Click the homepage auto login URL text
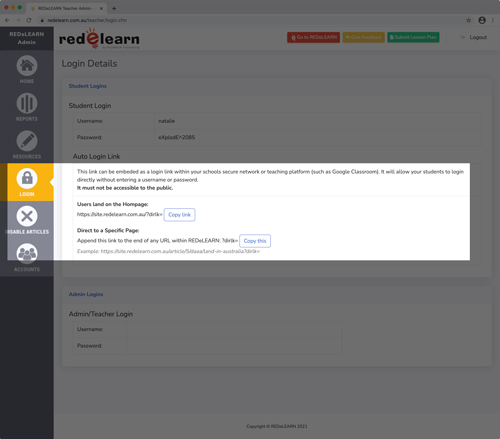The image size is (500, 439). [x=120, y=214]
